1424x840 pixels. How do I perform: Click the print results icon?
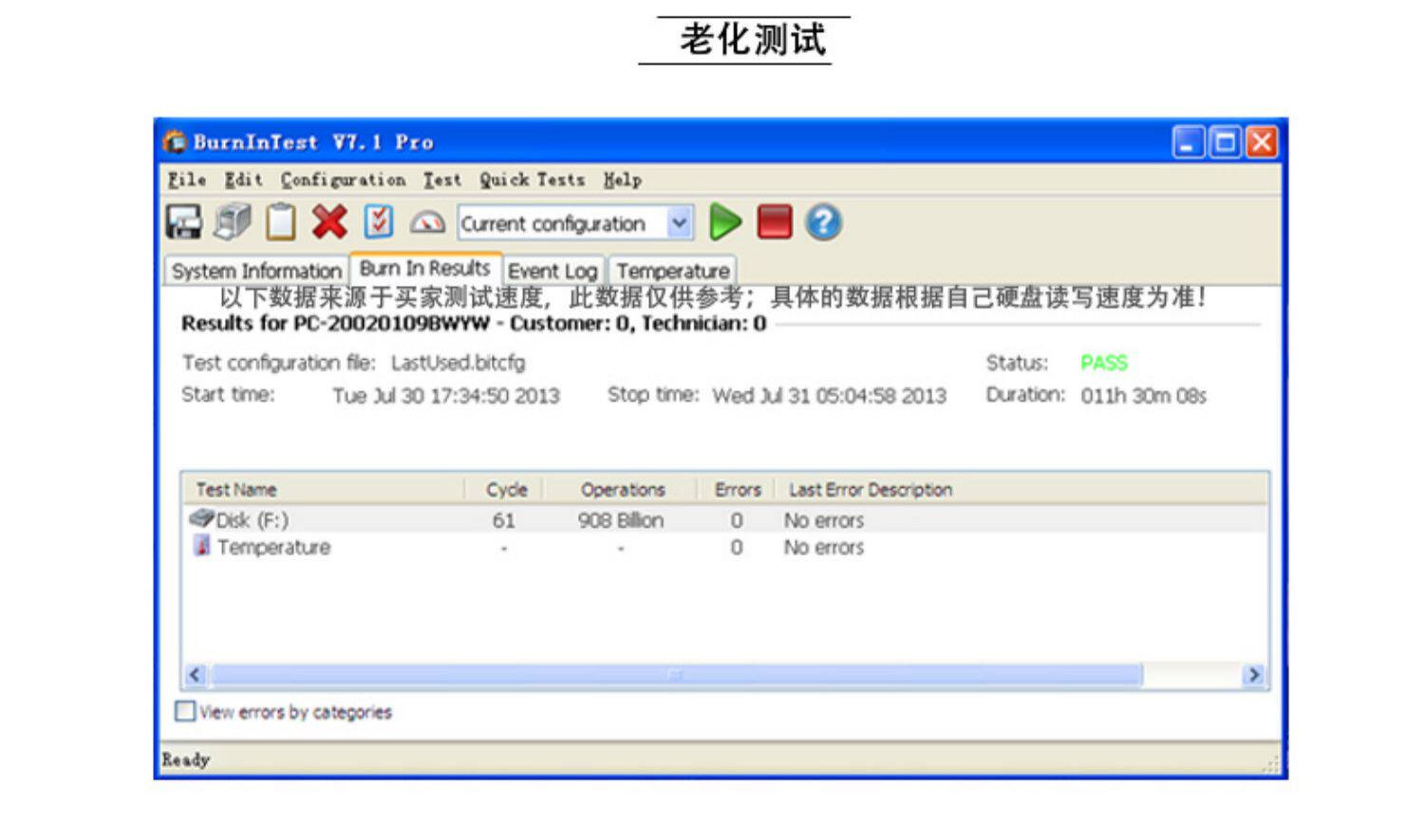pyautogui.click(x=233, y=222)
